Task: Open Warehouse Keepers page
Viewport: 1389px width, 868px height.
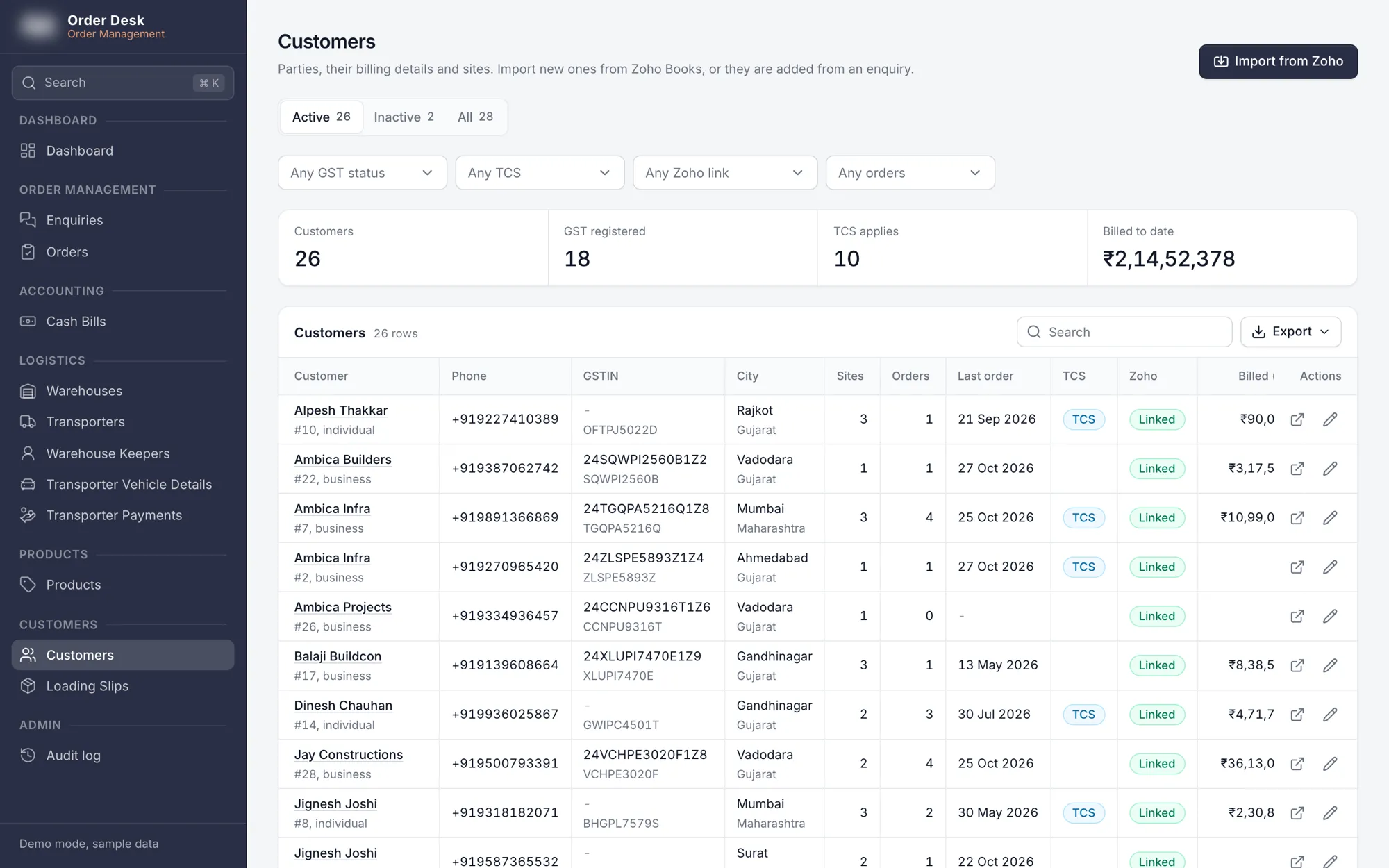Action: [123, 453]
